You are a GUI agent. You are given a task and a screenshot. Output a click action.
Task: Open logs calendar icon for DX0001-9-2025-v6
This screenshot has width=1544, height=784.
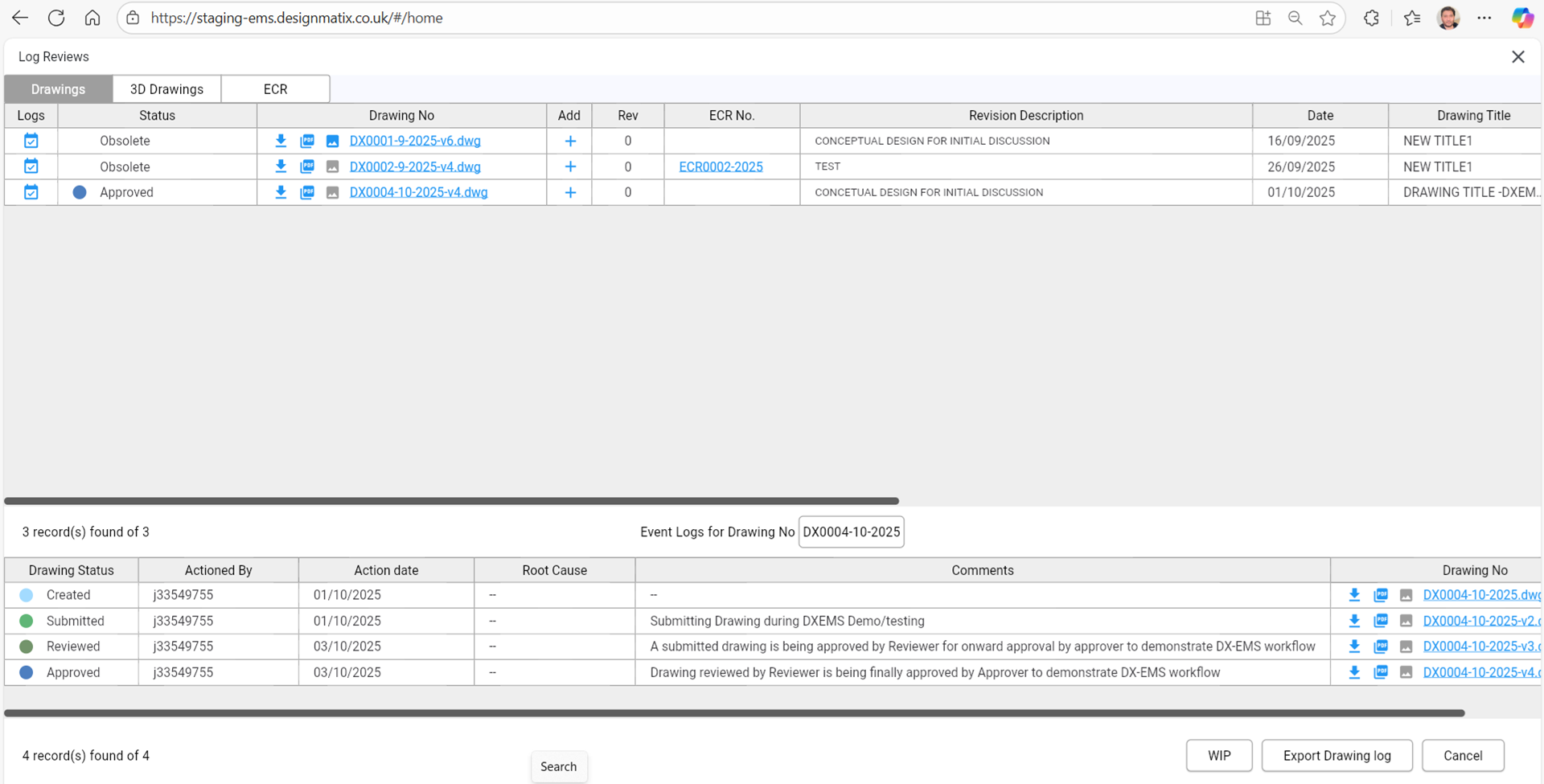[31, 141]
